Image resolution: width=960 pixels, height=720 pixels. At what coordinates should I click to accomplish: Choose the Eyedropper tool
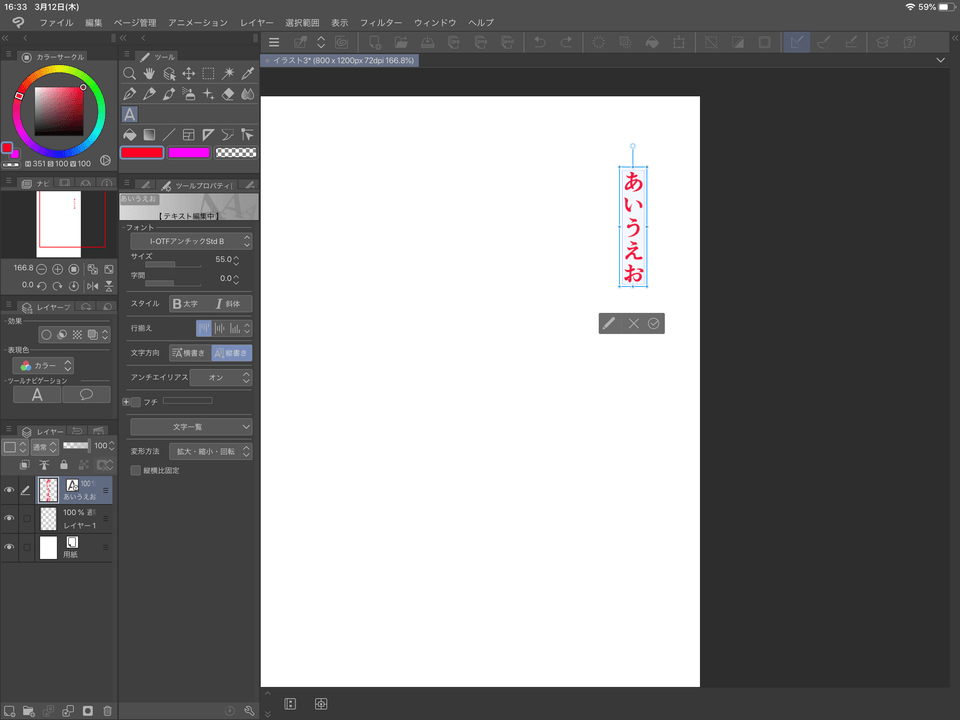(248, 74)
